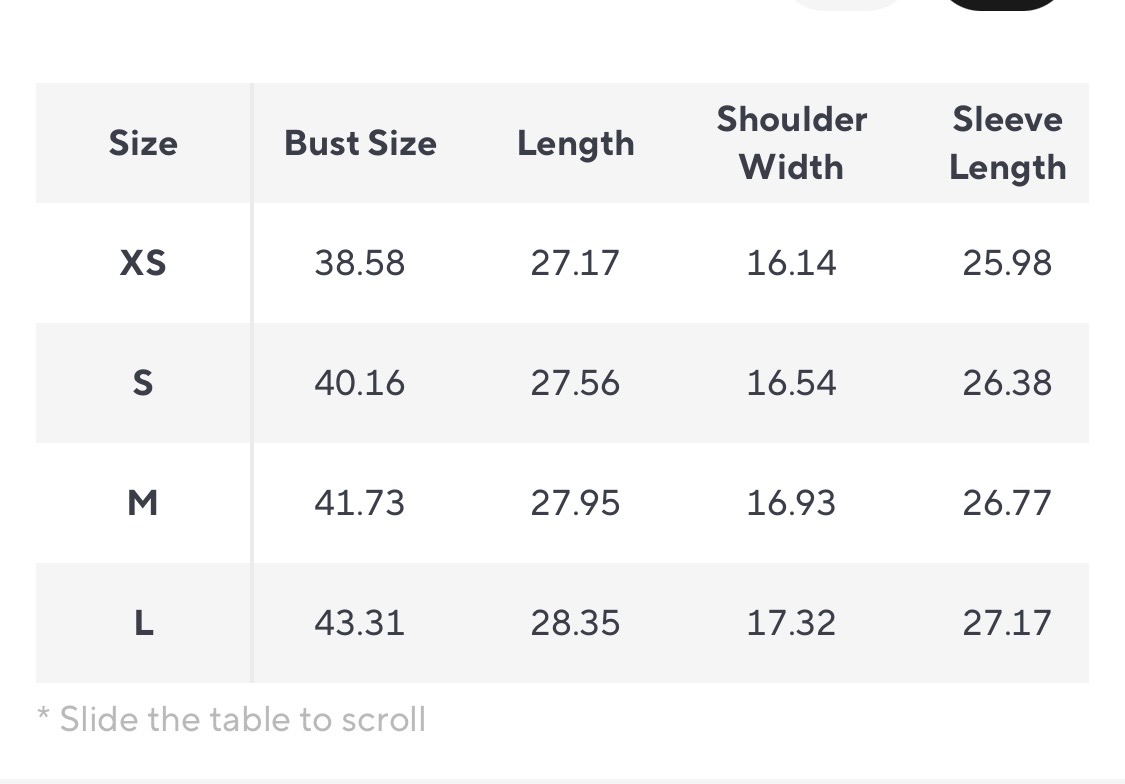Click the XS sleeve length value 25.98
Viewport: 1125px width, 784px height.
1007,263
